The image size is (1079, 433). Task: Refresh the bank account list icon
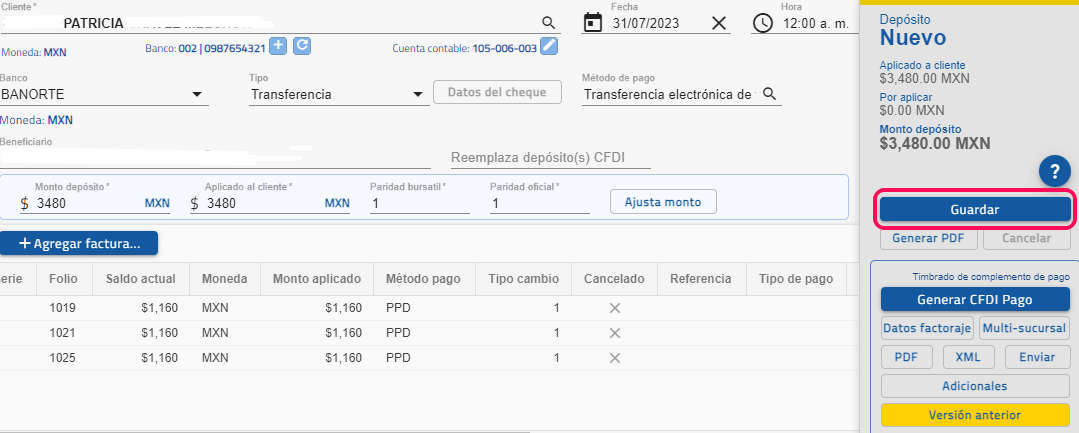[301, 46]
